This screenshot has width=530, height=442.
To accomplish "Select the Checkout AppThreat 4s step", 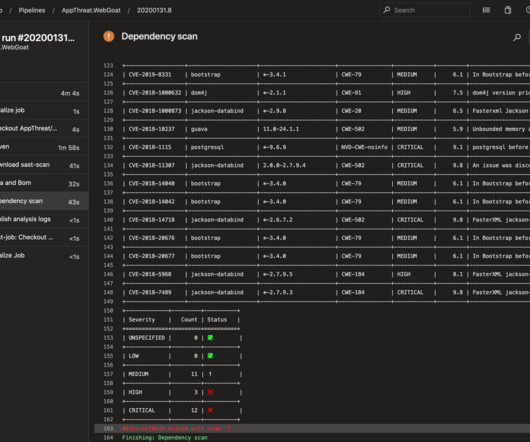I will coord(44,129).
